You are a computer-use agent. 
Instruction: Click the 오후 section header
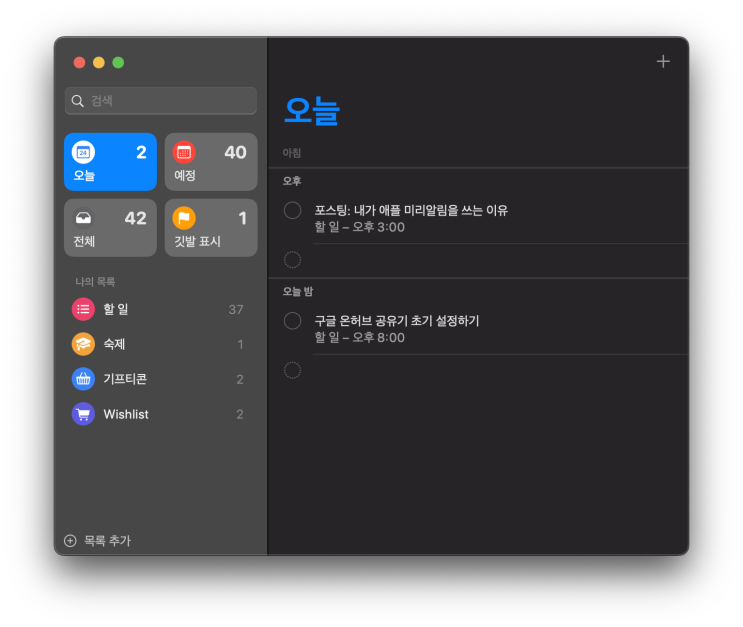coord(292,181)
